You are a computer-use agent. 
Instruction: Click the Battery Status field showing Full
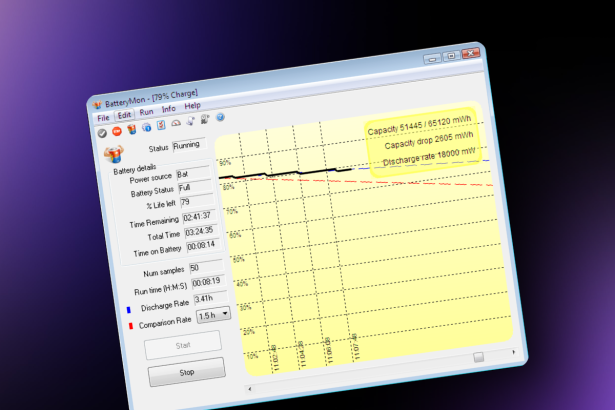[195, 187]
